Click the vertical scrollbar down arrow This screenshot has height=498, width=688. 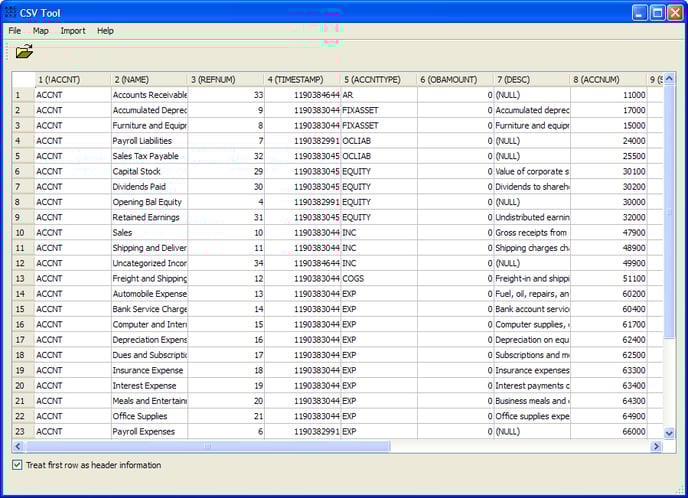click(x=670, y=433)
